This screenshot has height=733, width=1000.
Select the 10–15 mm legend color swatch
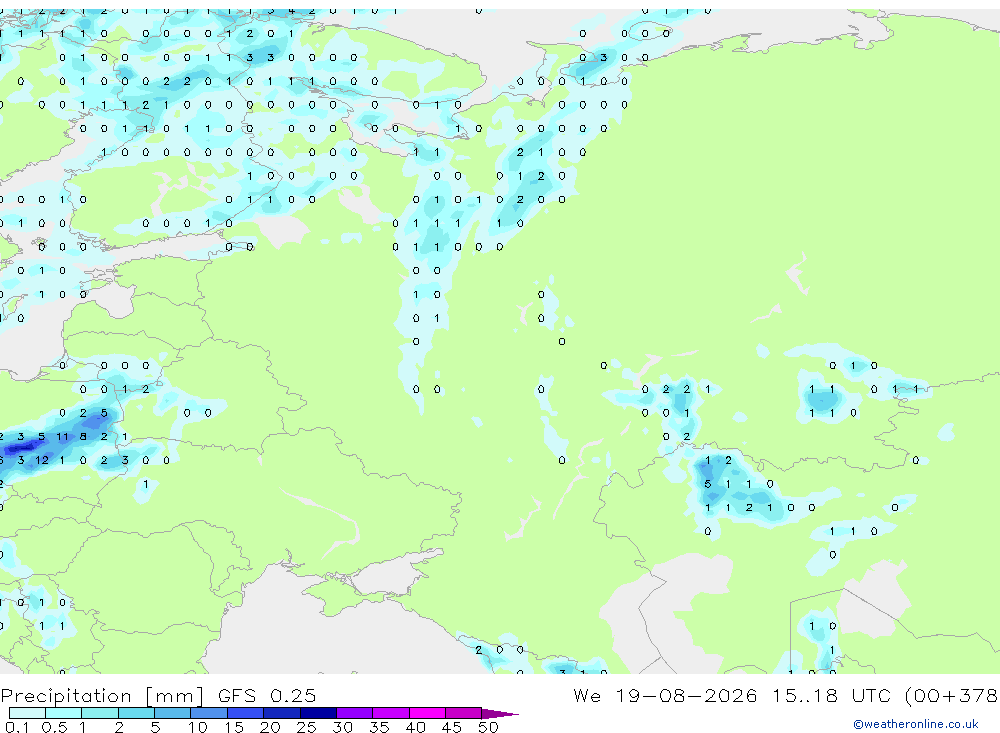(209, 713)
